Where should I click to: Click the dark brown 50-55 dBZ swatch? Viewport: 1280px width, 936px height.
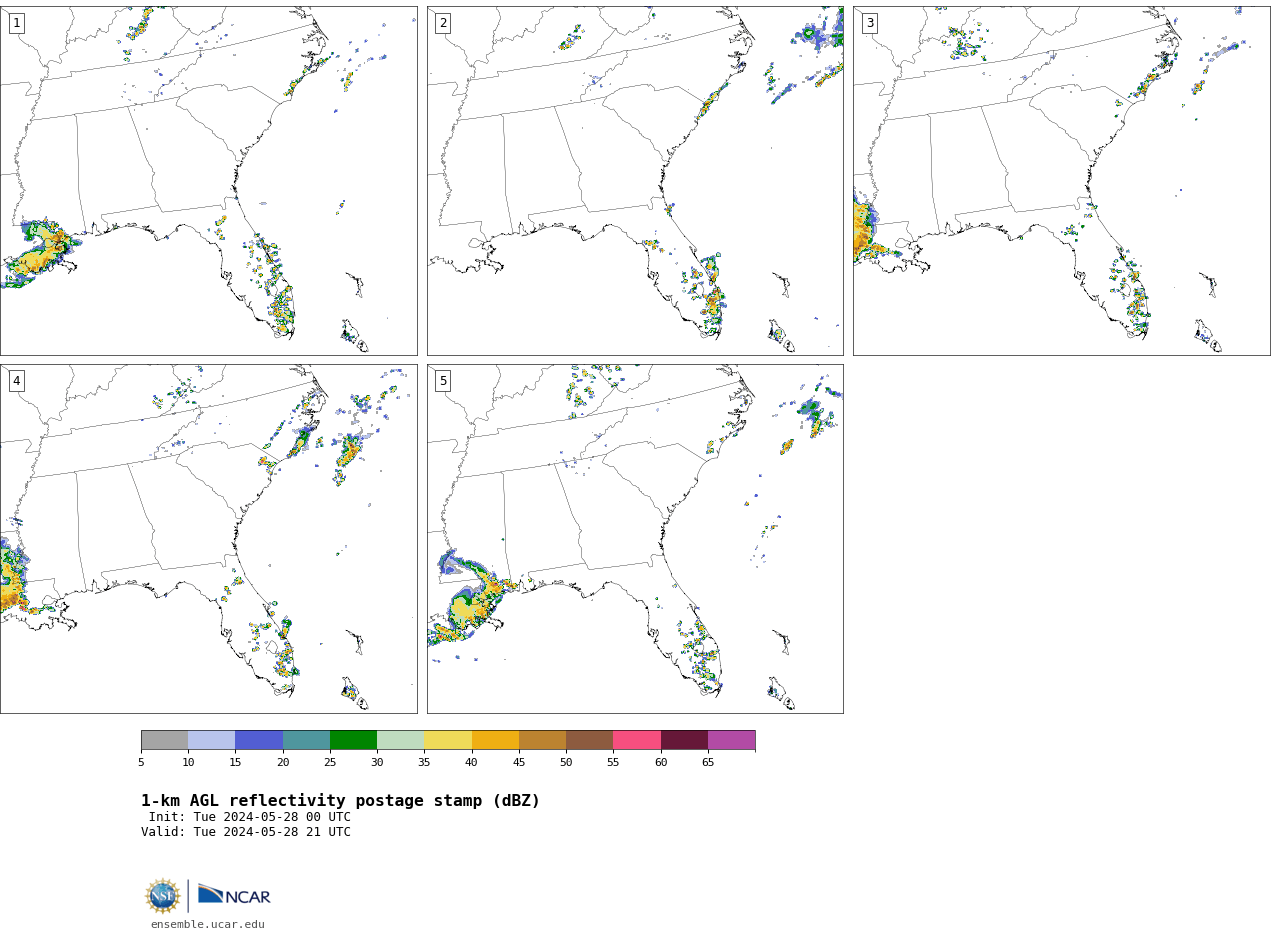[x=590, y=740]
